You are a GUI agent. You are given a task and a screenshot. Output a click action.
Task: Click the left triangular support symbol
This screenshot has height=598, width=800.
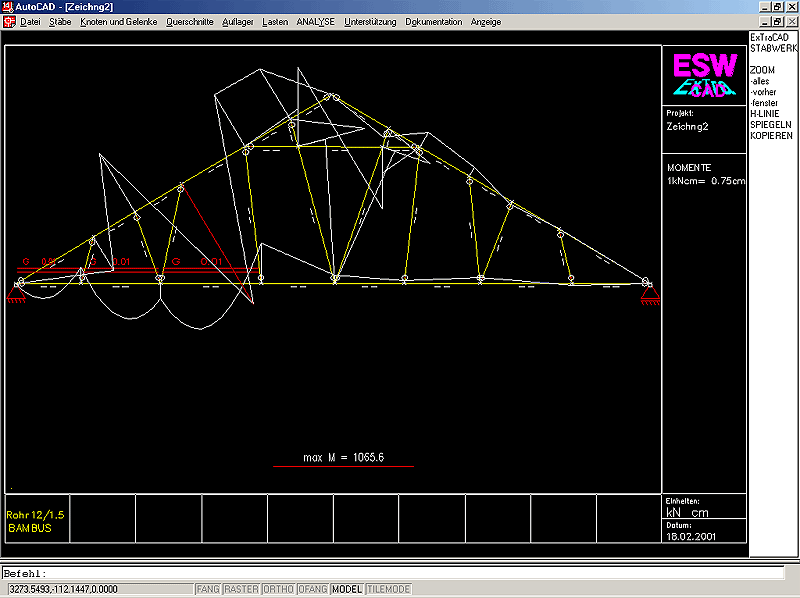point(16,294)
